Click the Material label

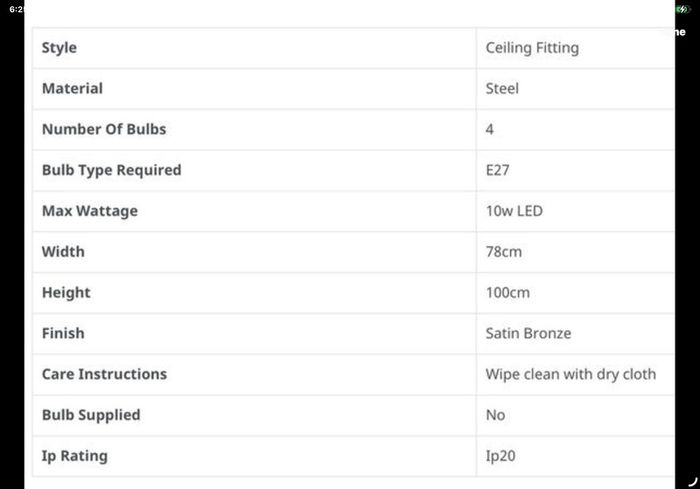point(72,88)
